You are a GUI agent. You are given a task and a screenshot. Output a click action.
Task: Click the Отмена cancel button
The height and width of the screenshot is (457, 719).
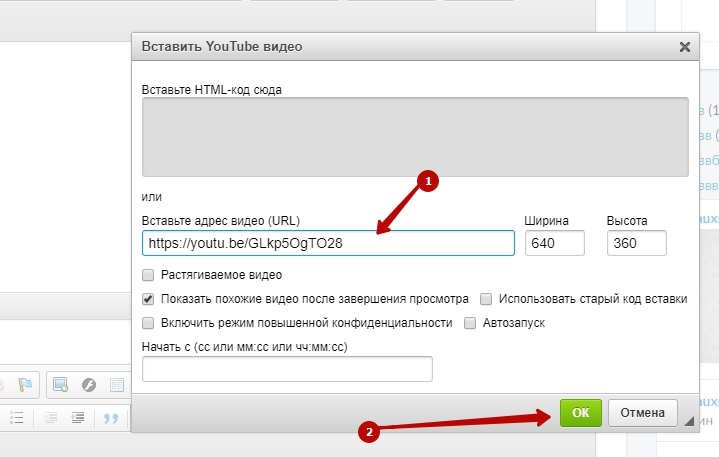point(642,413)
